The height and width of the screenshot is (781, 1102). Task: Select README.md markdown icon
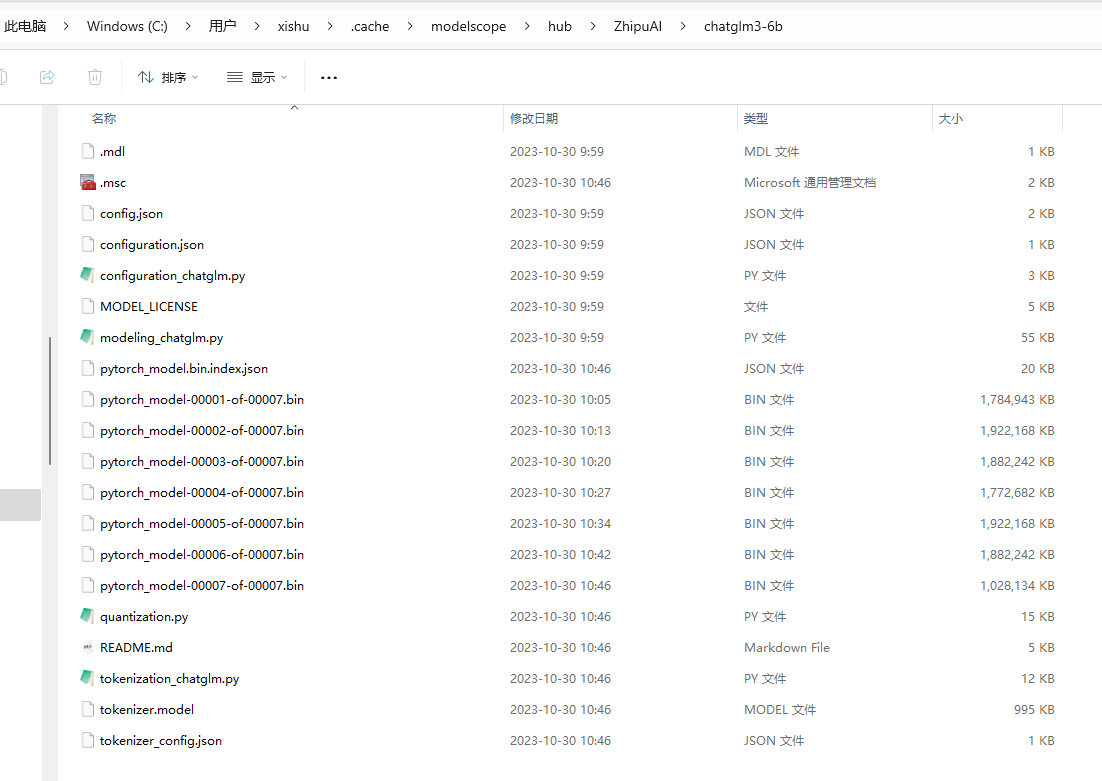tap(87, 647)
